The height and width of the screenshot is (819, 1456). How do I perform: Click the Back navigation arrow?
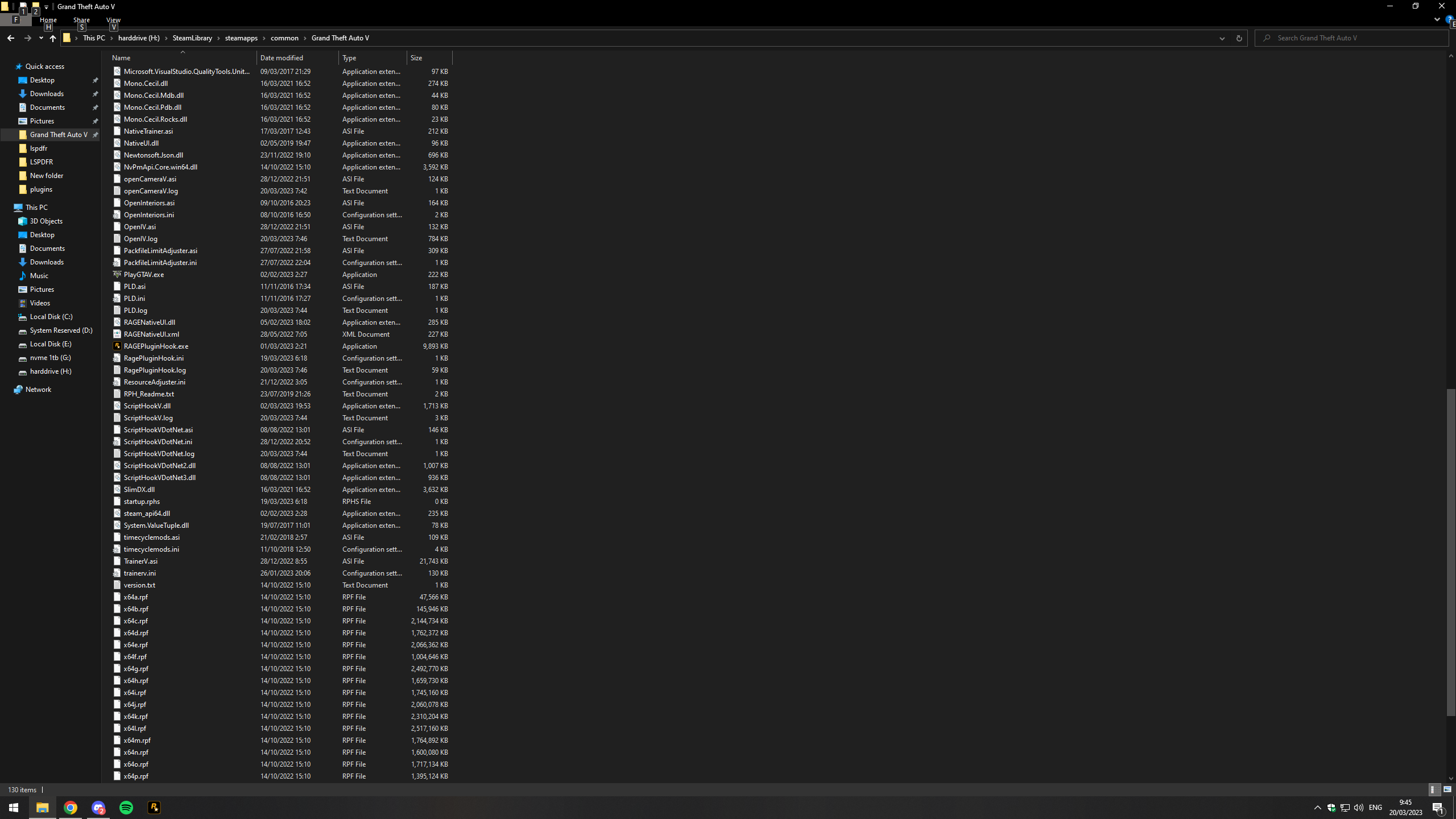[11, 38]
